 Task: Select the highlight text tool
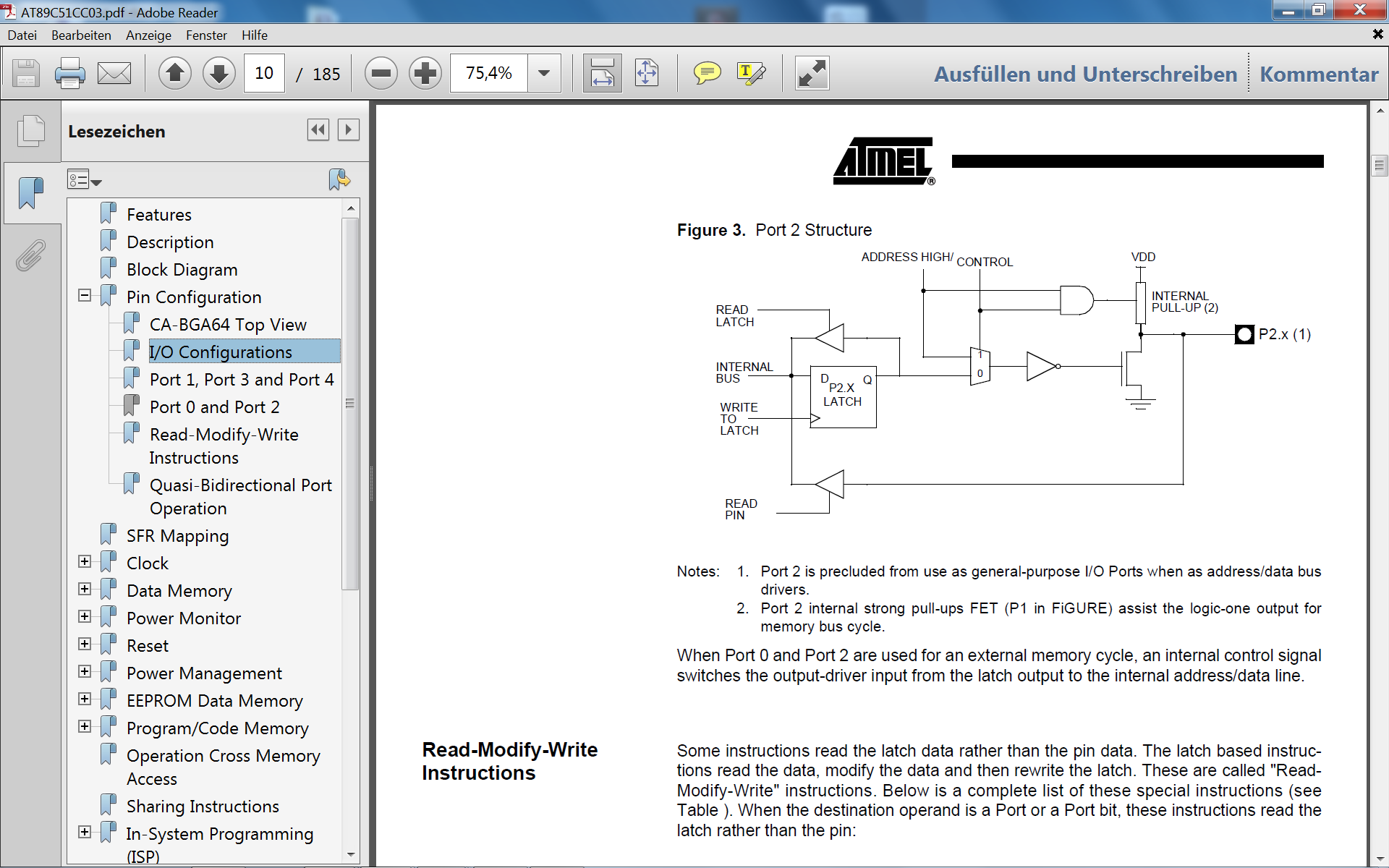coord(751,73)
